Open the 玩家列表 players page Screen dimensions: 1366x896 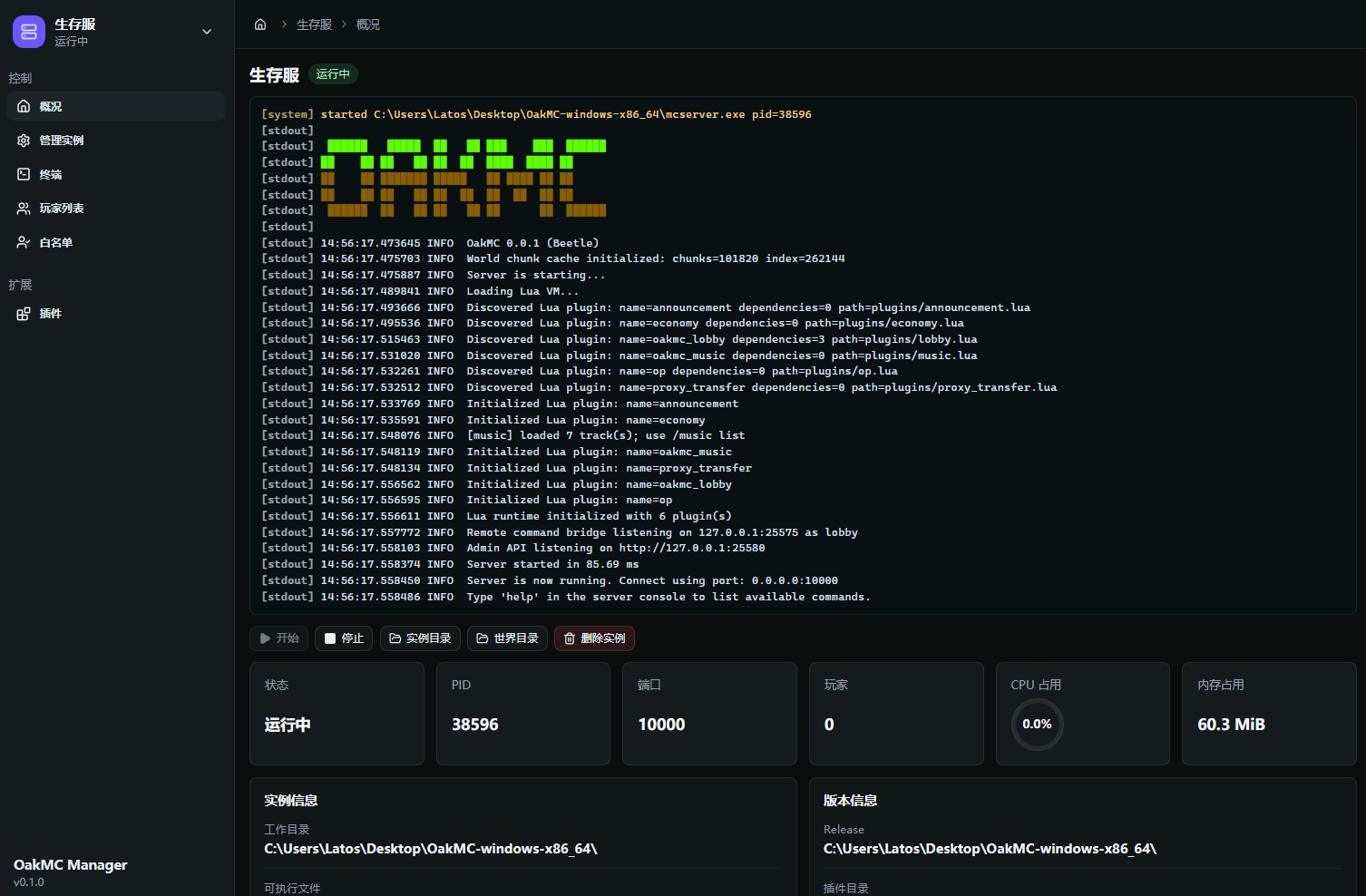pyautogui.click(x=115, y=209)
